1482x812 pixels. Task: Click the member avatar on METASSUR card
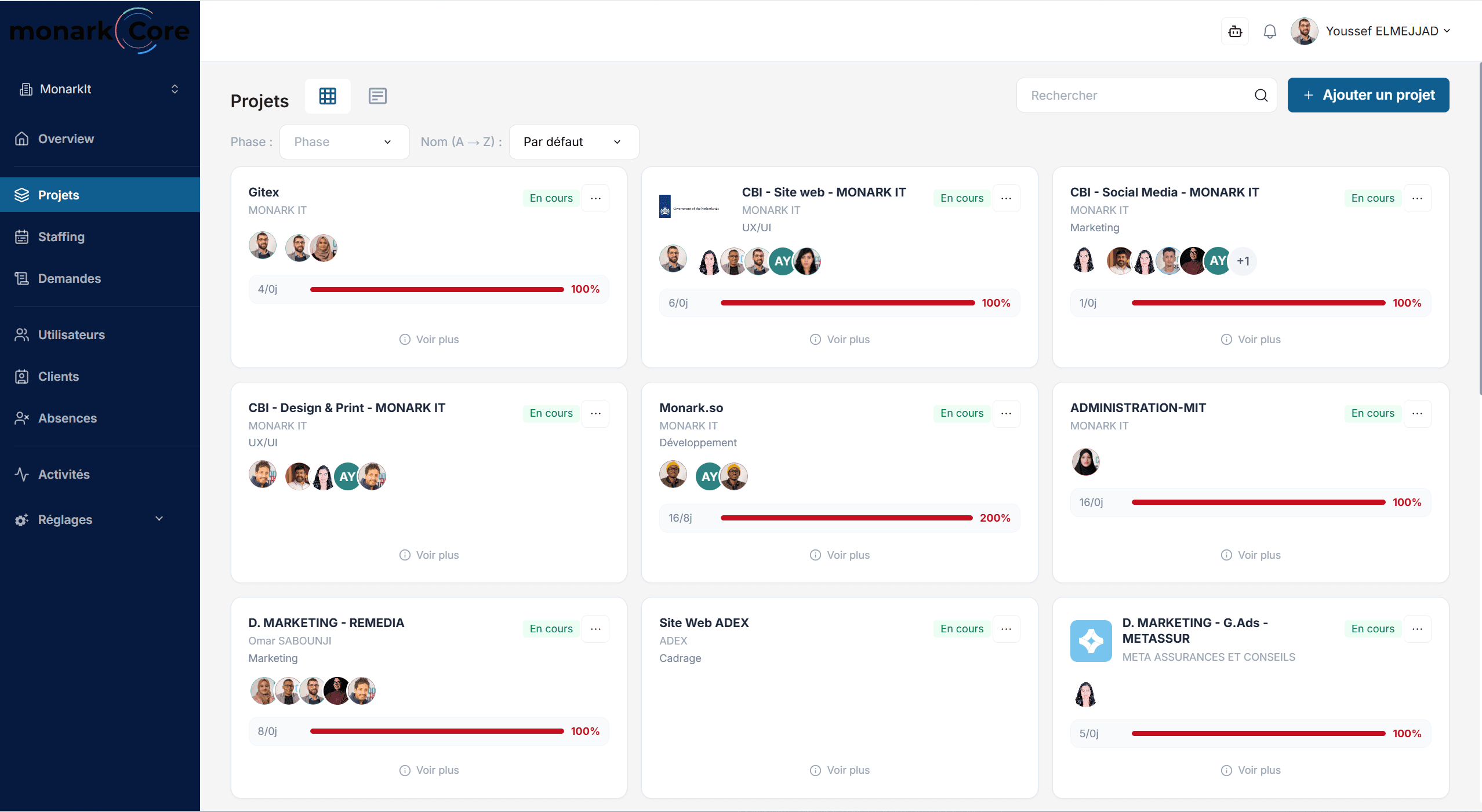click(x=1085, y=694)
